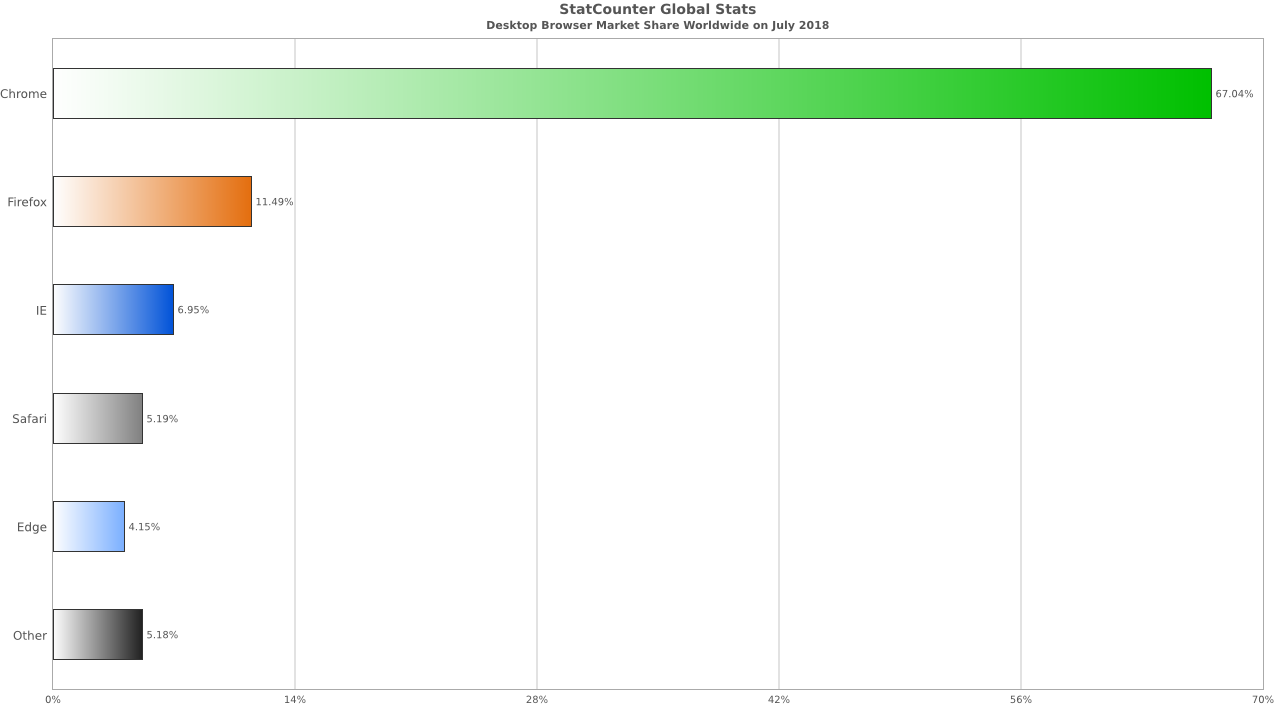This screenshot has width=1280, height=720.
Task: Select the IE axis label
Action: 41,311
